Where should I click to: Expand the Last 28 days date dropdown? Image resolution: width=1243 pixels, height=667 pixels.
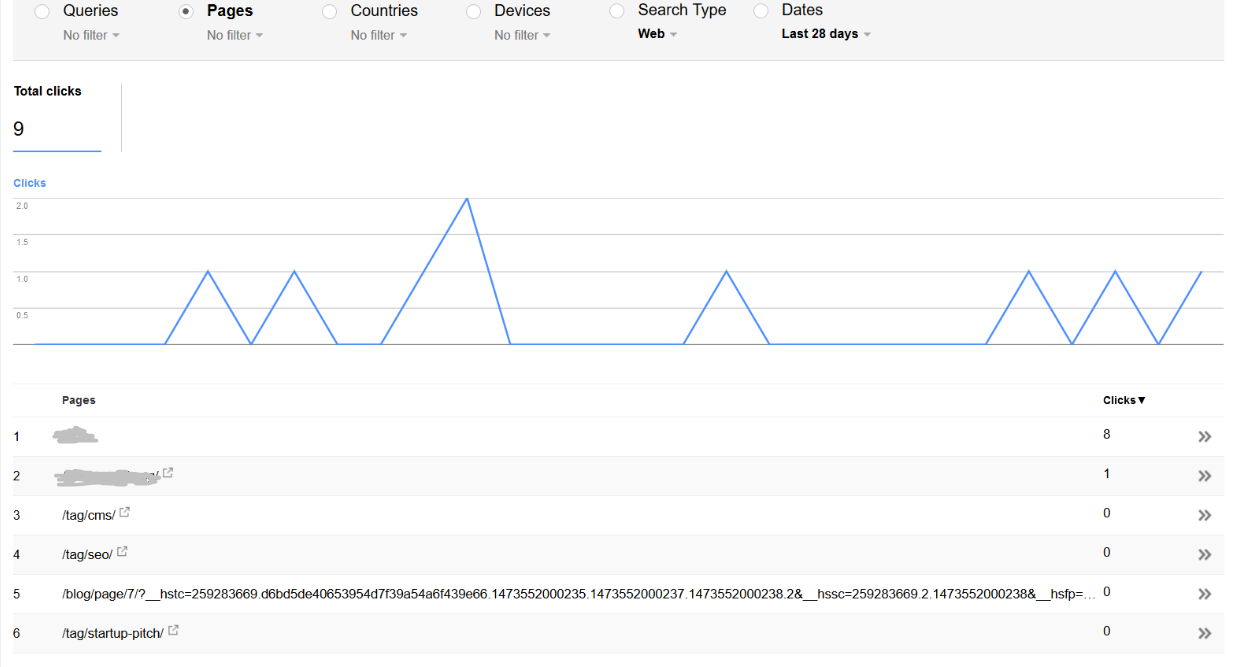tap(826, 34)
